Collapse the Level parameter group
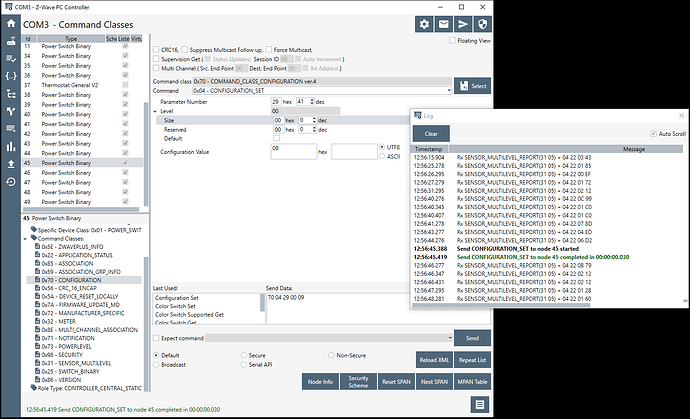Image resolution: width=690 pixels, height=419 pixels. pos(157,110)
